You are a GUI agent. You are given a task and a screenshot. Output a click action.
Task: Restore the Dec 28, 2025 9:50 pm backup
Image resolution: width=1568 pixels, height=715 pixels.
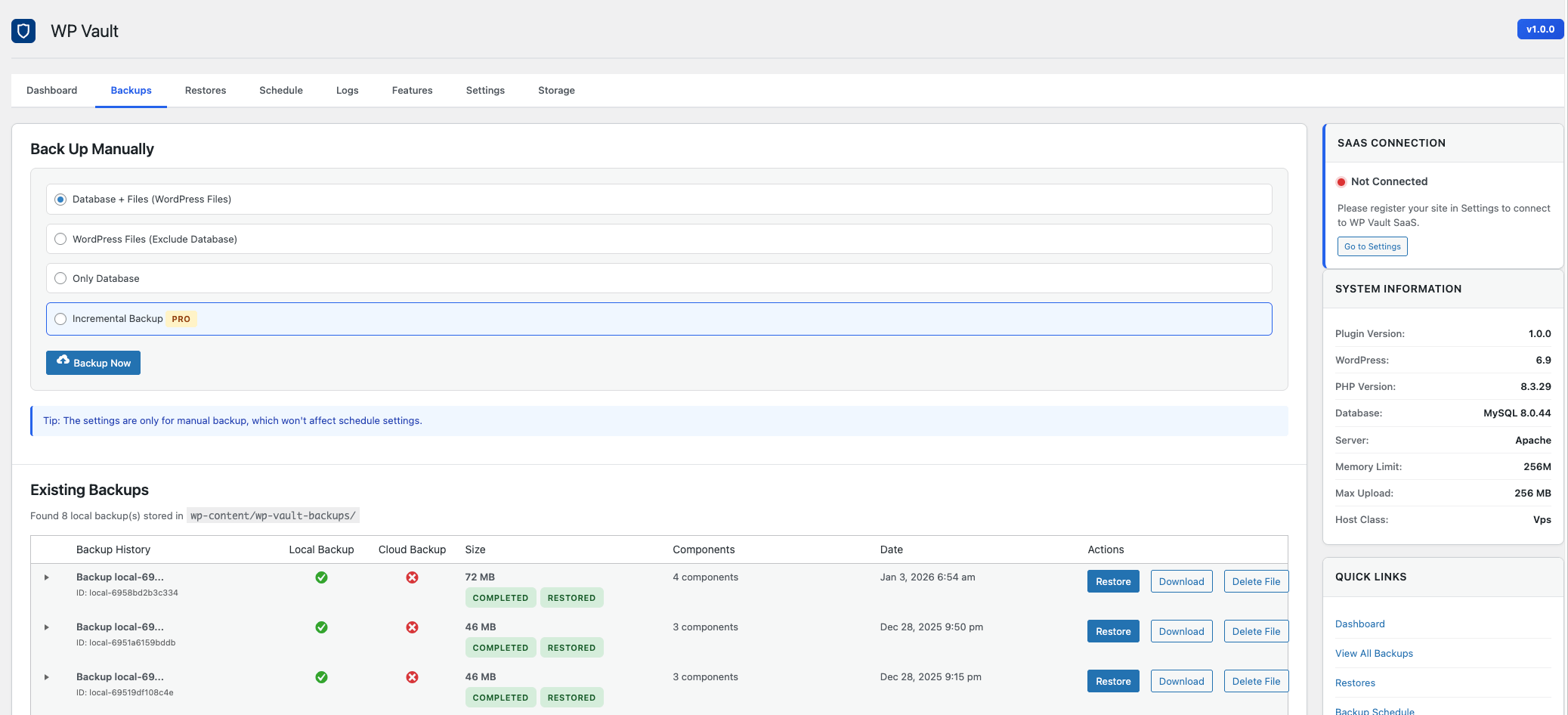(x=1113, y=631)
